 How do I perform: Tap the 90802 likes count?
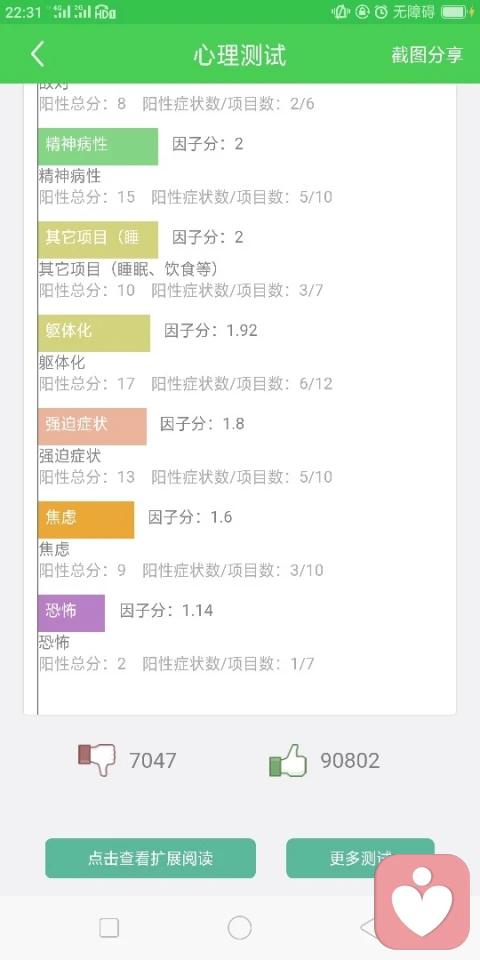(350, 760)
